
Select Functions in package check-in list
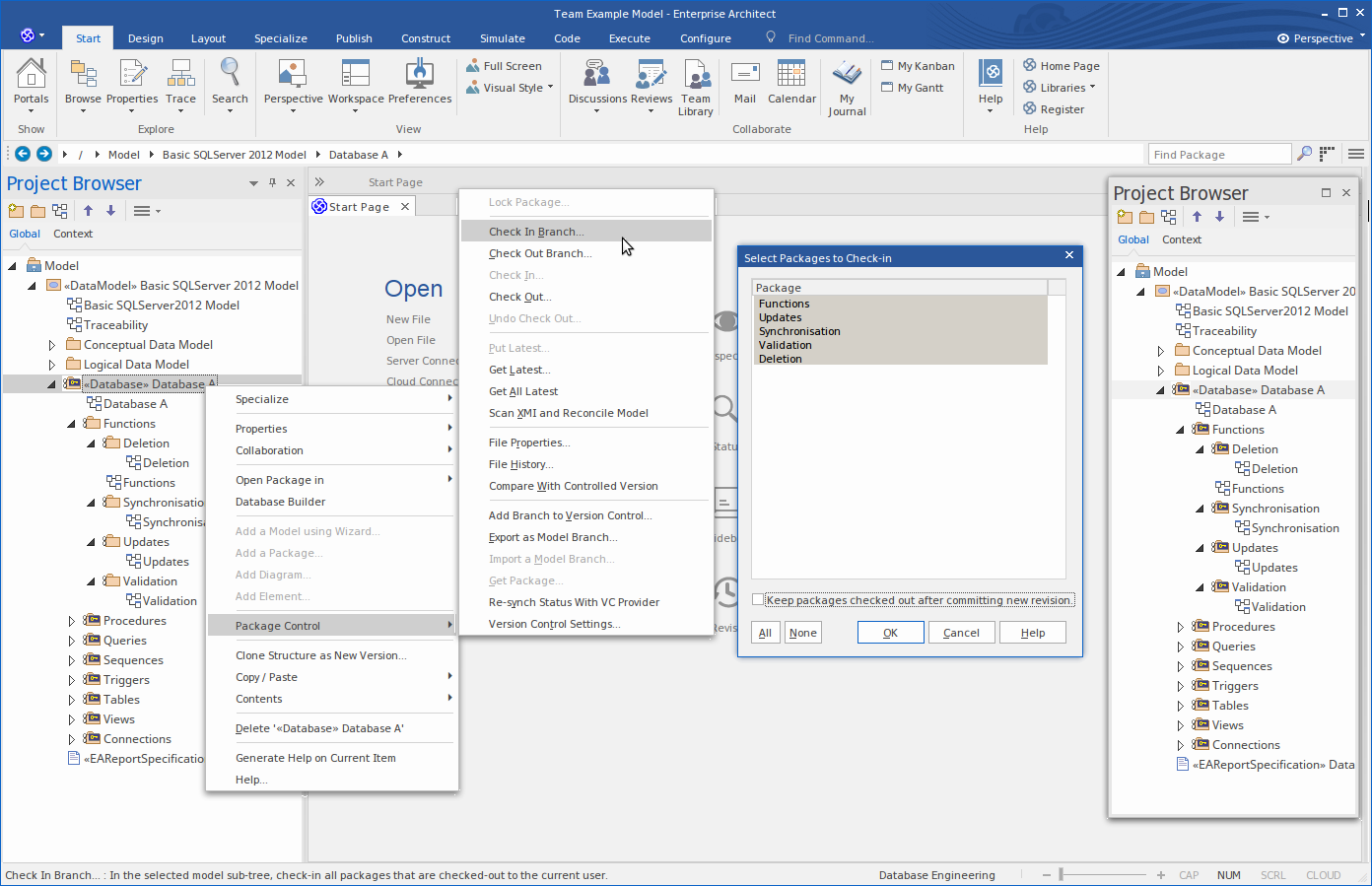[x=785, y=304]
